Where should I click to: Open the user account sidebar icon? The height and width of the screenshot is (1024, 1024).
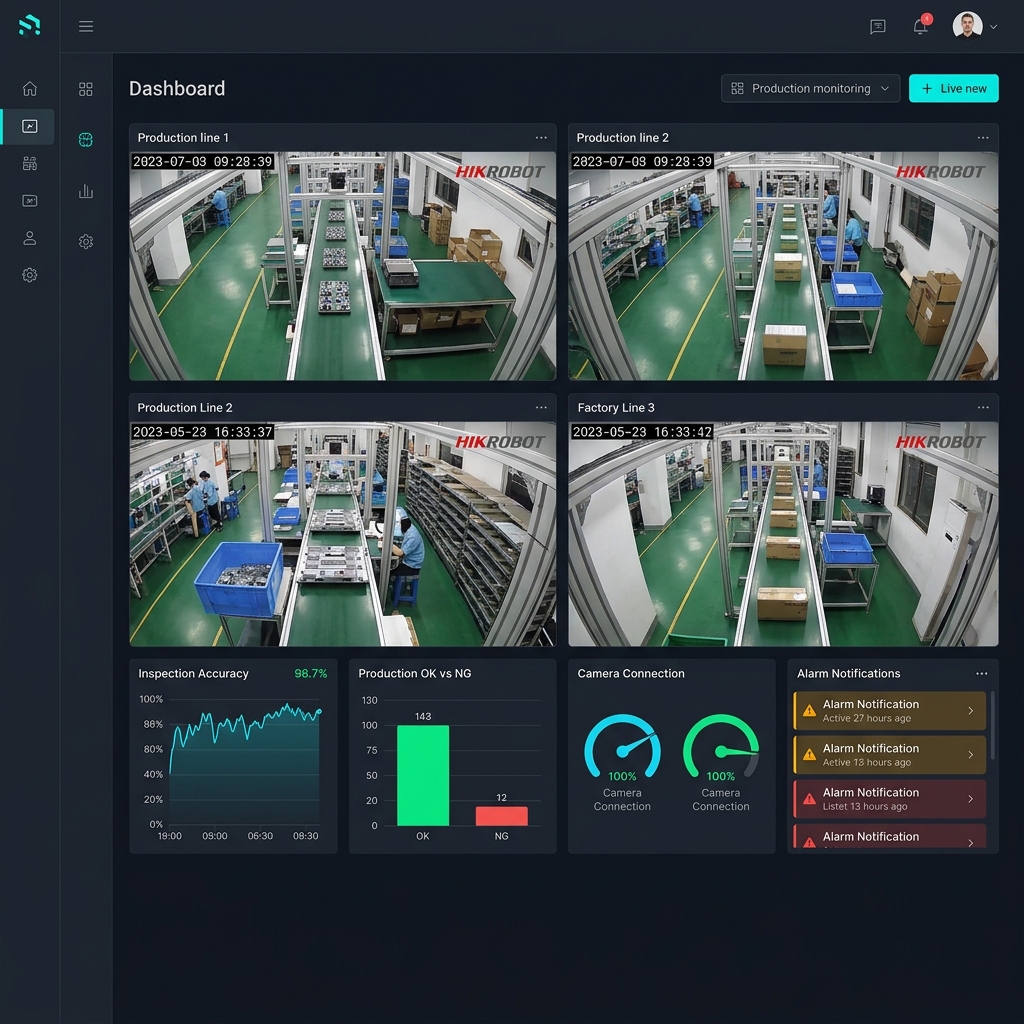[x=29, y=238]
